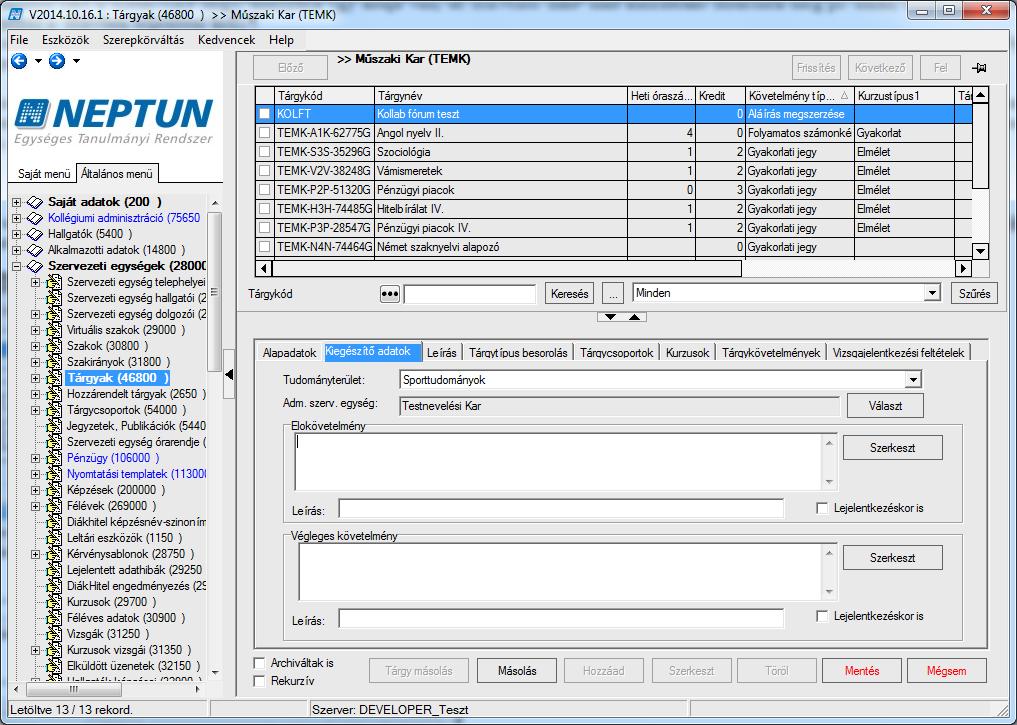This screenshot has width=1017, height=725.
Task: Click the Másolás button
Action: tap(517, 671)
